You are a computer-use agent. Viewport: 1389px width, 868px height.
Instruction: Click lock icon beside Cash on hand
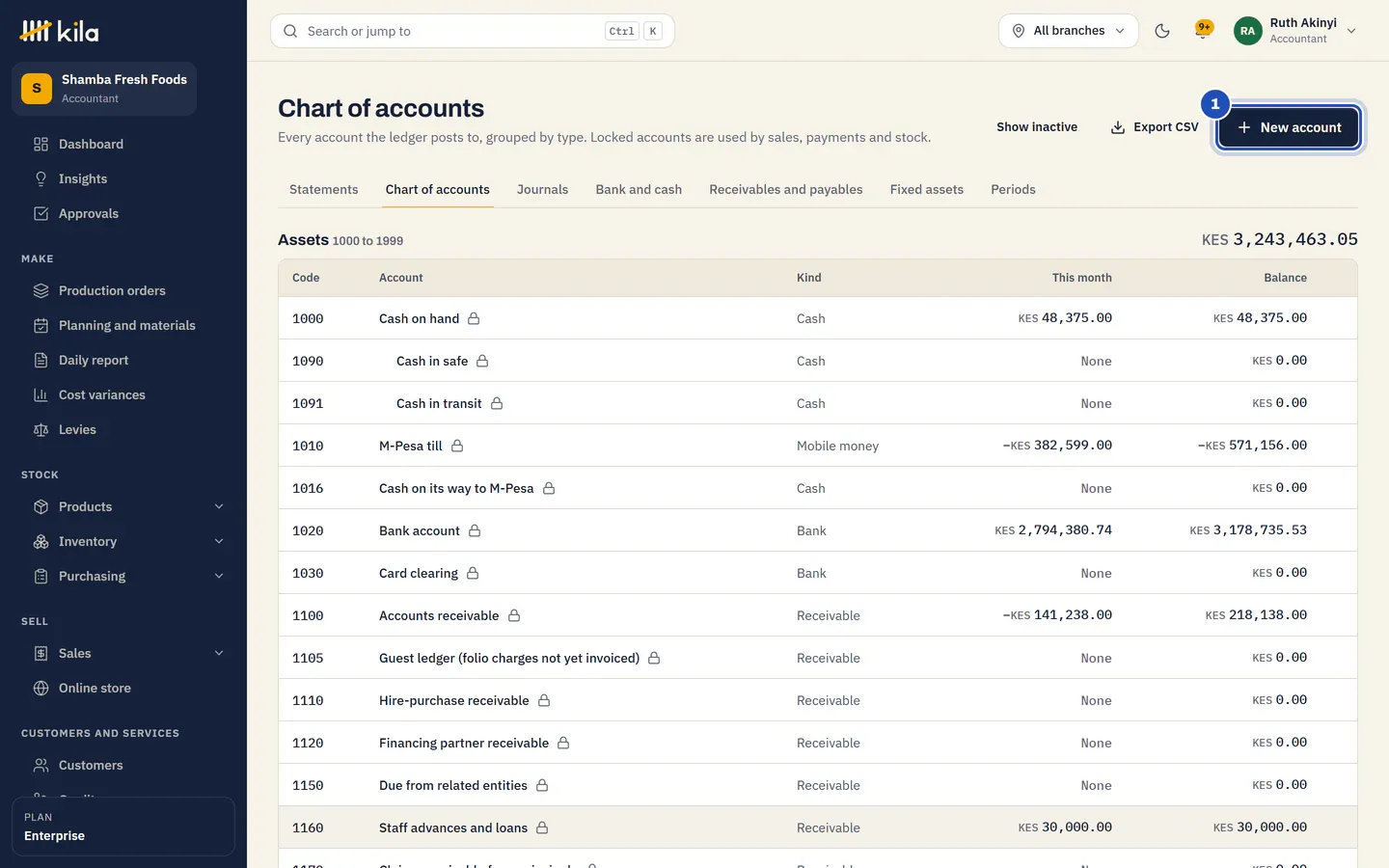[x=474, y=318]
